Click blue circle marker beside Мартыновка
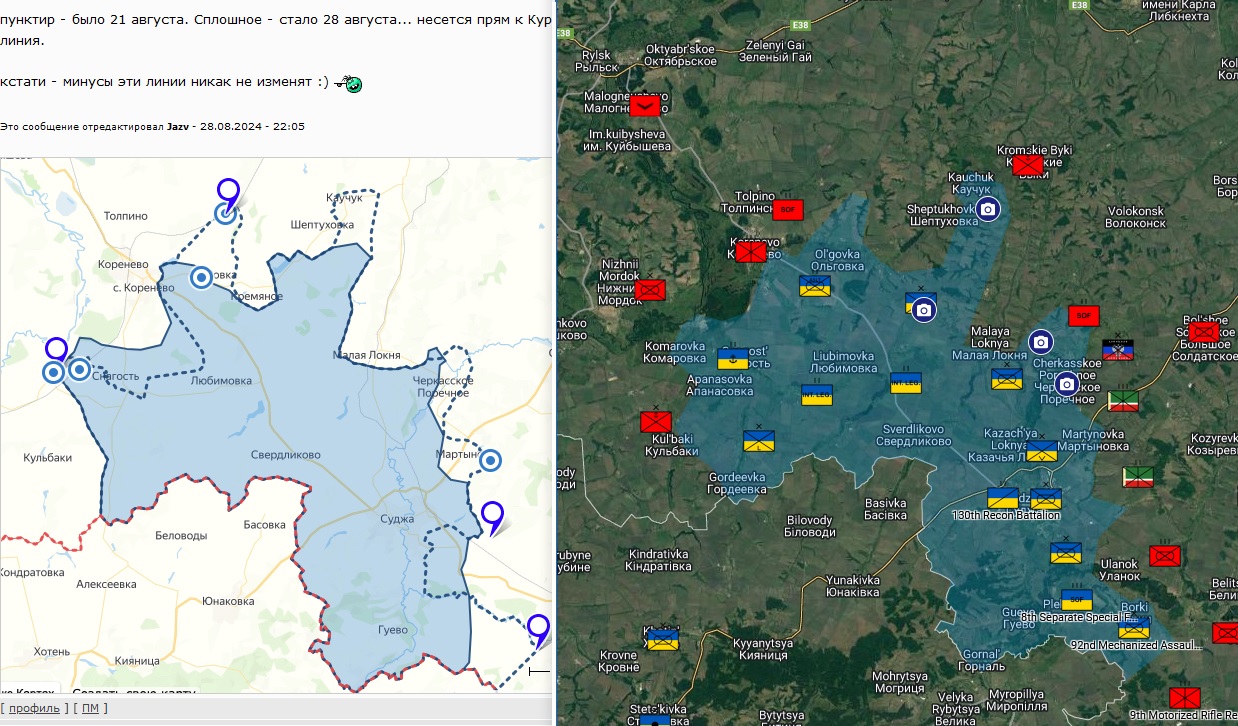This screenshot has height=726, width=1238. point(490,460)
